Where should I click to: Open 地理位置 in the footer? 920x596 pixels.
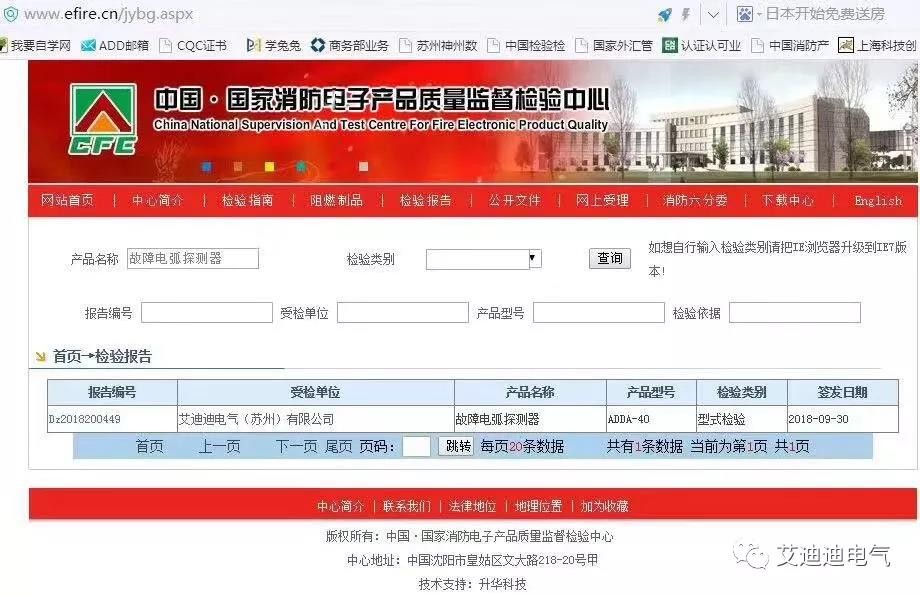click(538, 506)
